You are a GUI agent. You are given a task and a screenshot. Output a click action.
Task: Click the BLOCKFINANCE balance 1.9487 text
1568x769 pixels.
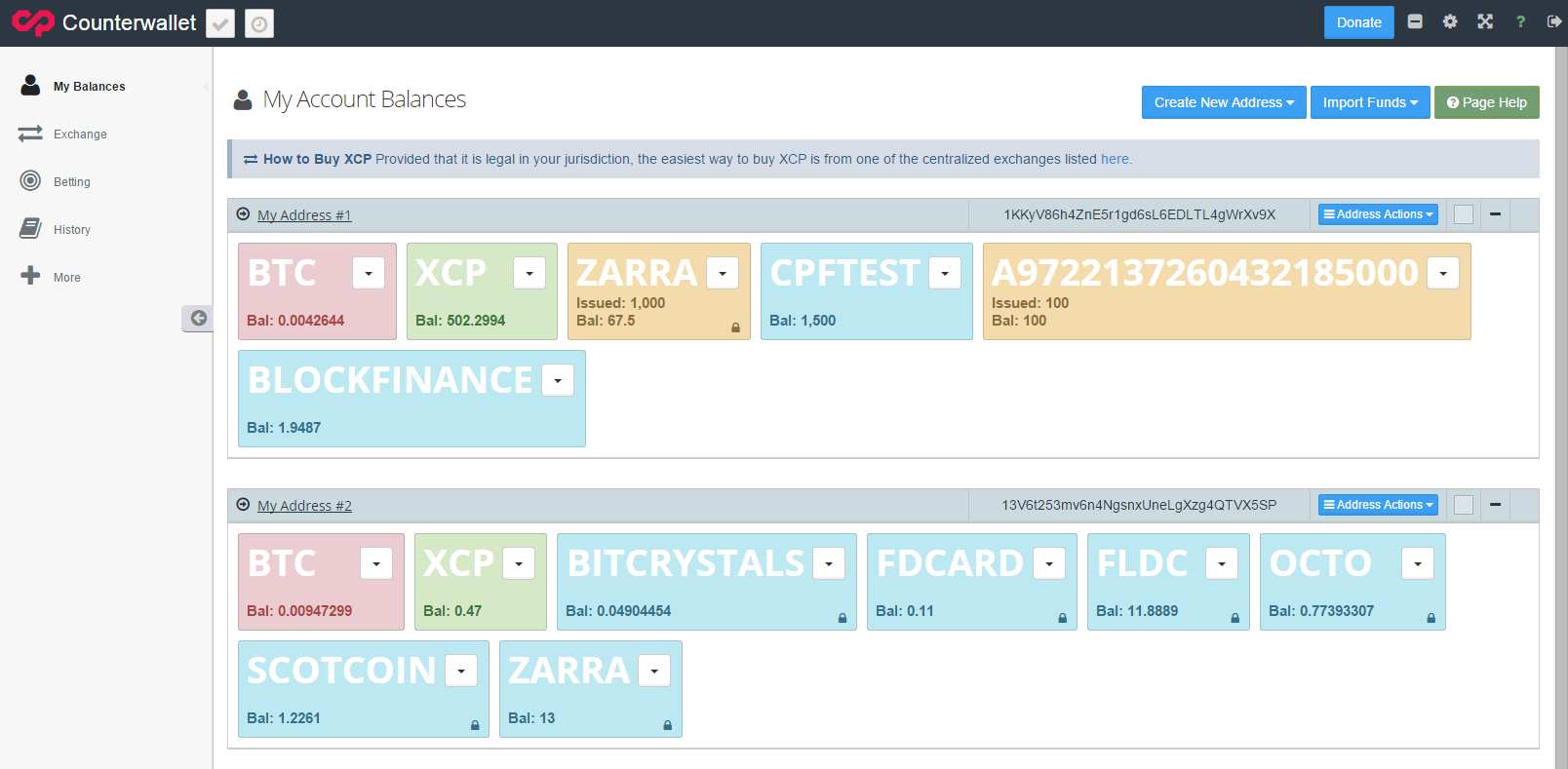284,428
